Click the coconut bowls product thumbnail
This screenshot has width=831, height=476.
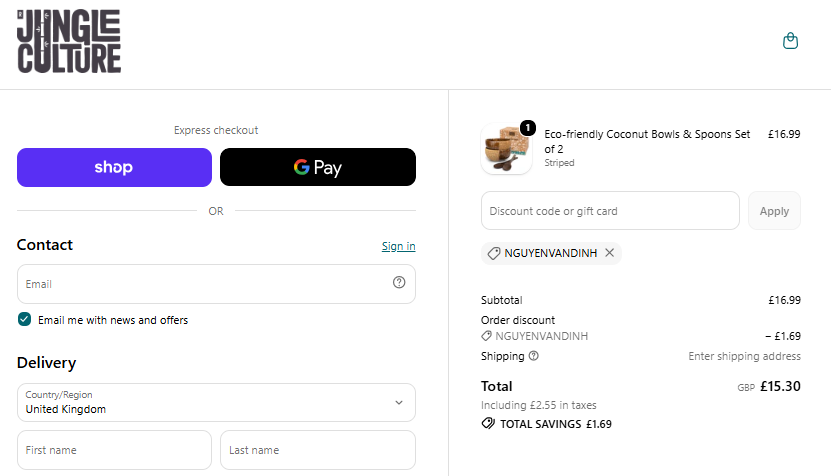507,149
